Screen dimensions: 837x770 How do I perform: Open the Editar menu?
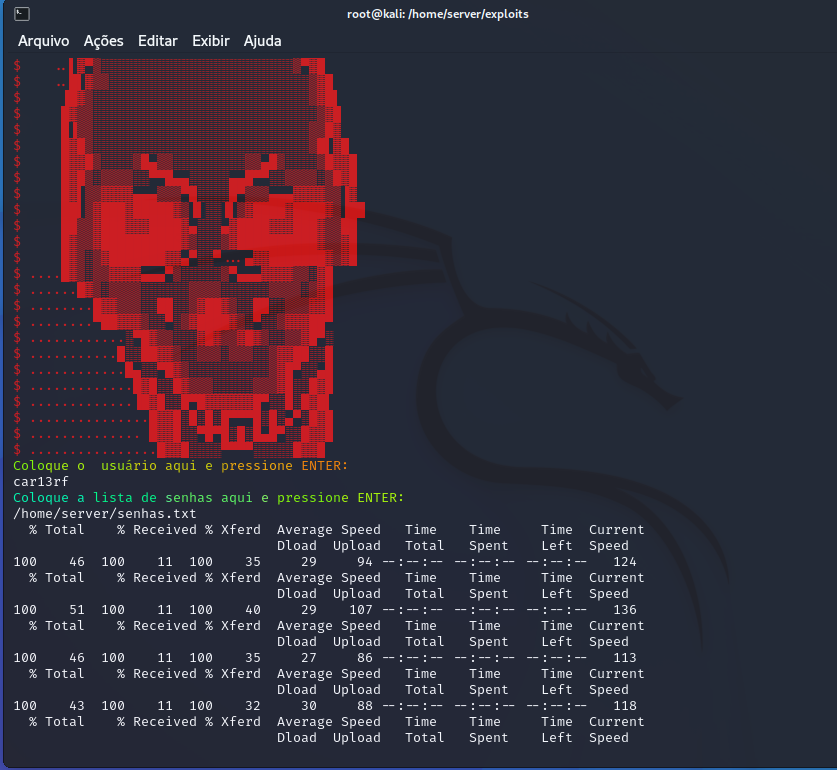[x=157, y=41]
